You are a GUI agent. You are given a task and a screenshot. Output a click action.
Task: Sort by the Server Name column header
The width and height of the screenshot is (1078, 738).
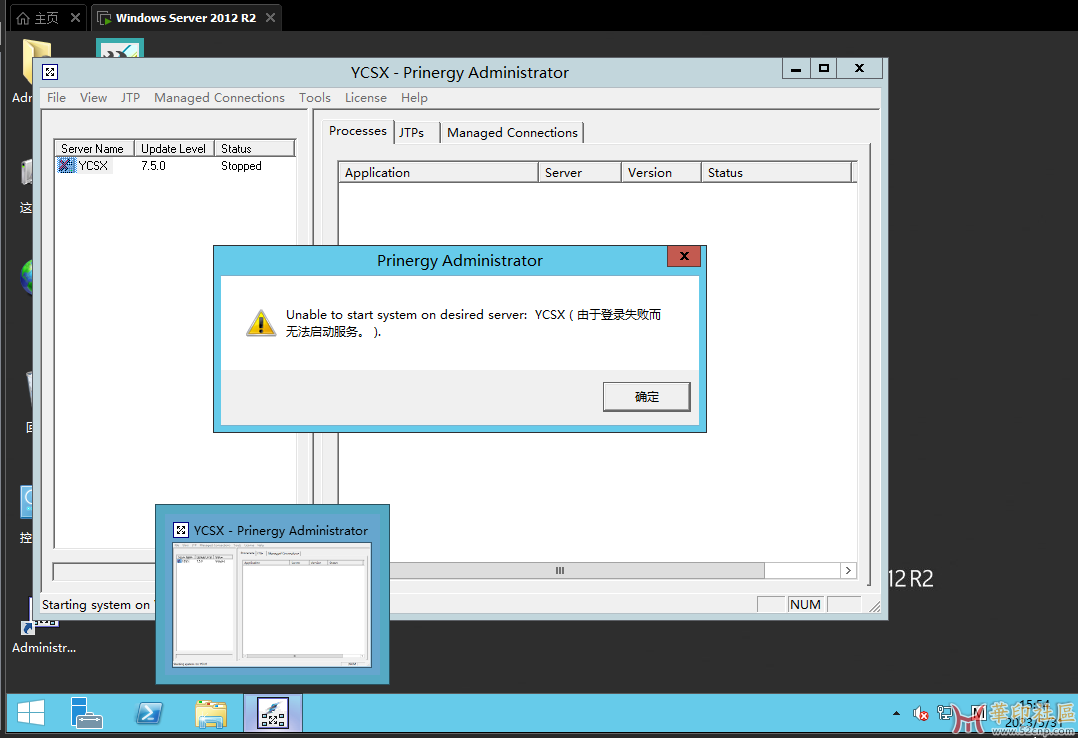pos(94,149)
